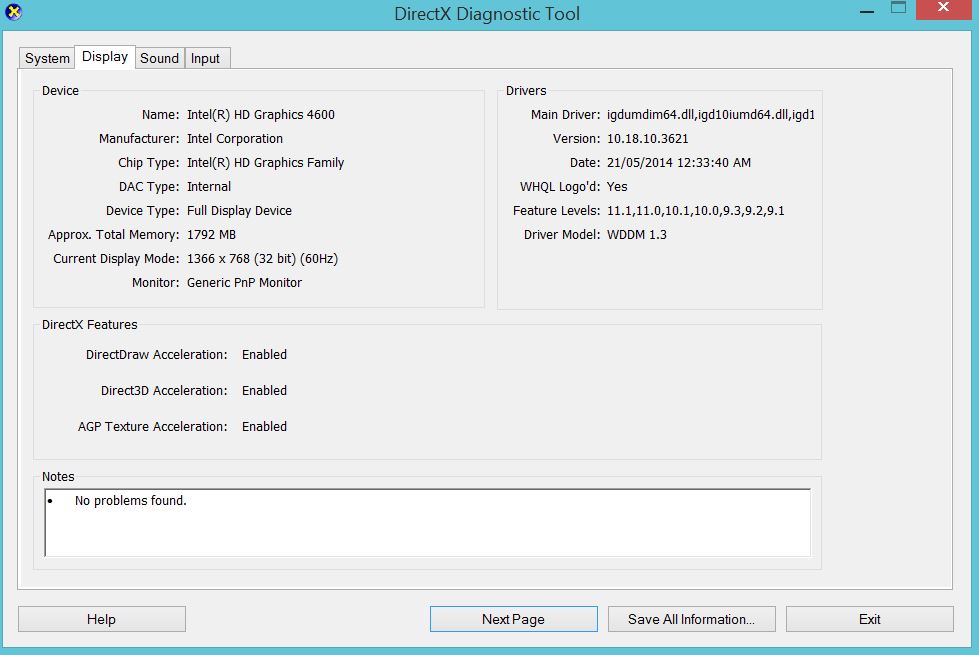Screen dimensions: 979x655
Task: Open the Sound tab
Action: (x=159, y=58)
